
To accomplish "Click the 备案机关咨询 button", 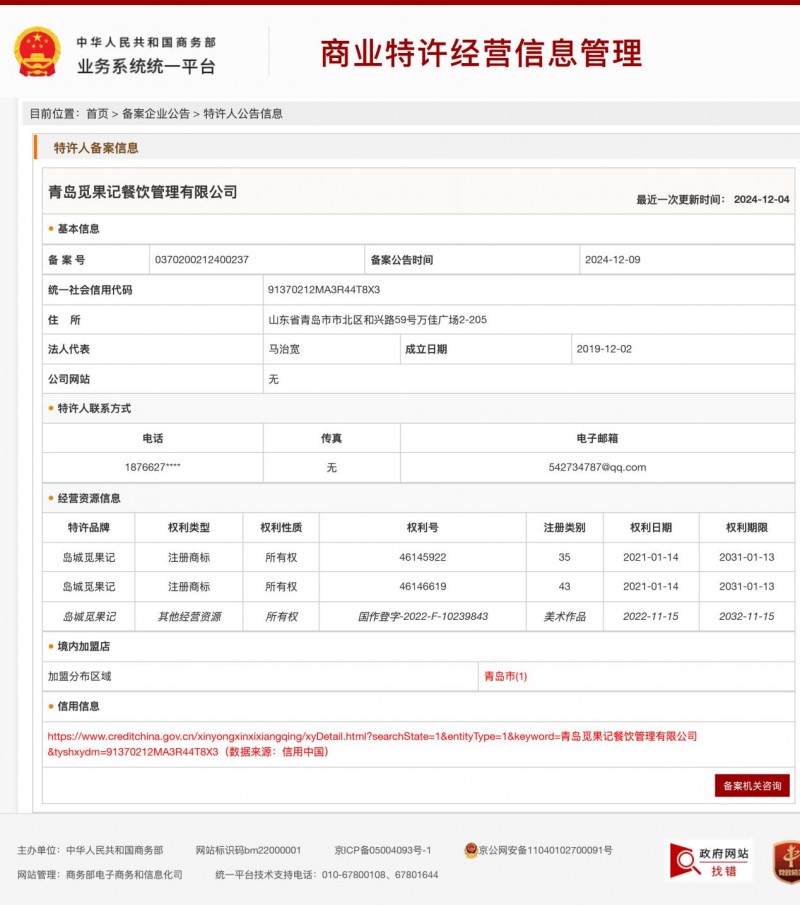I will click(x=752, y=786).
